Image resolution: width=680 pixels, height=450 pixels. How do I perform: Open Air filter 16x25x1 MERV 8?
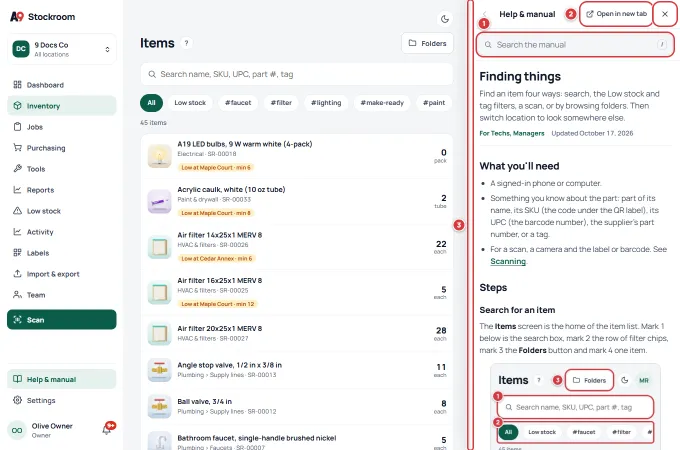point(297,293)
